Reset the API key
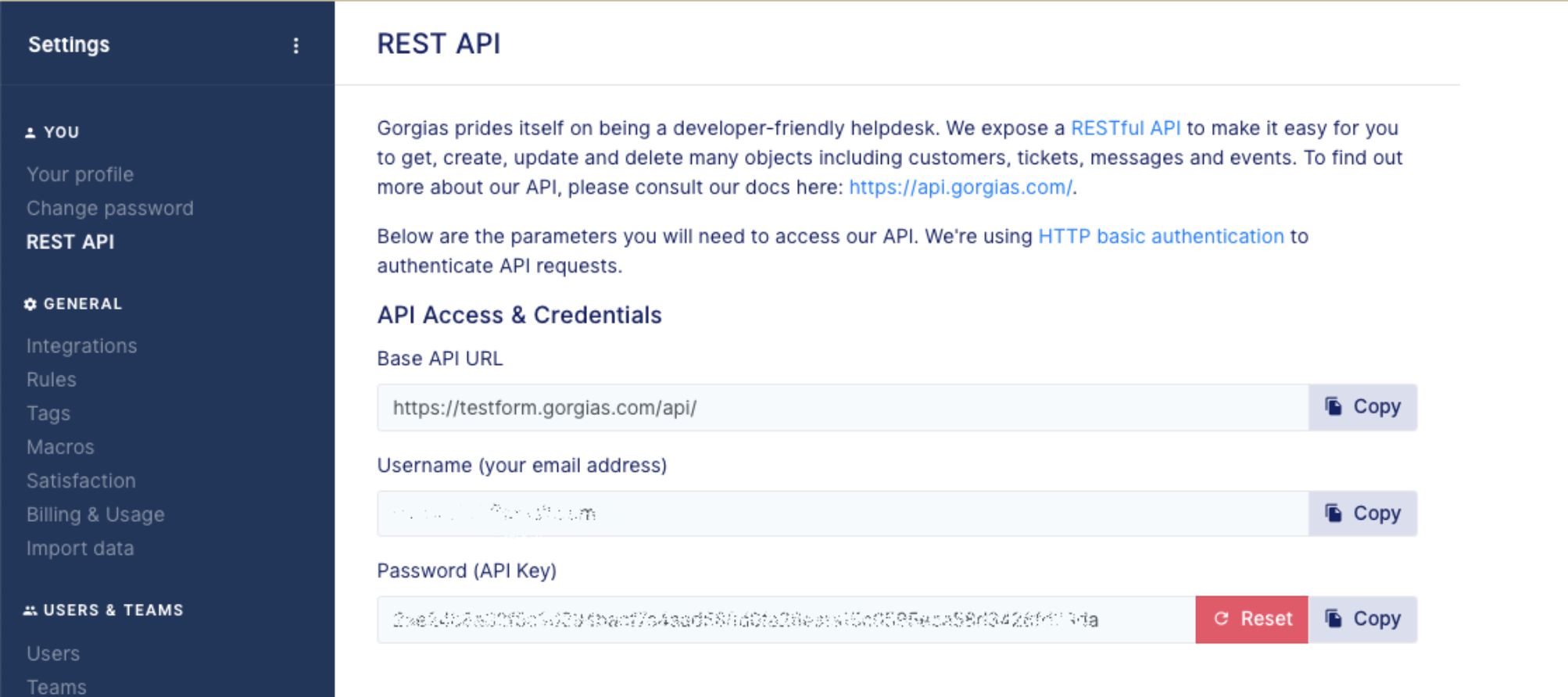1568x697 pixels. (1251, 619)
